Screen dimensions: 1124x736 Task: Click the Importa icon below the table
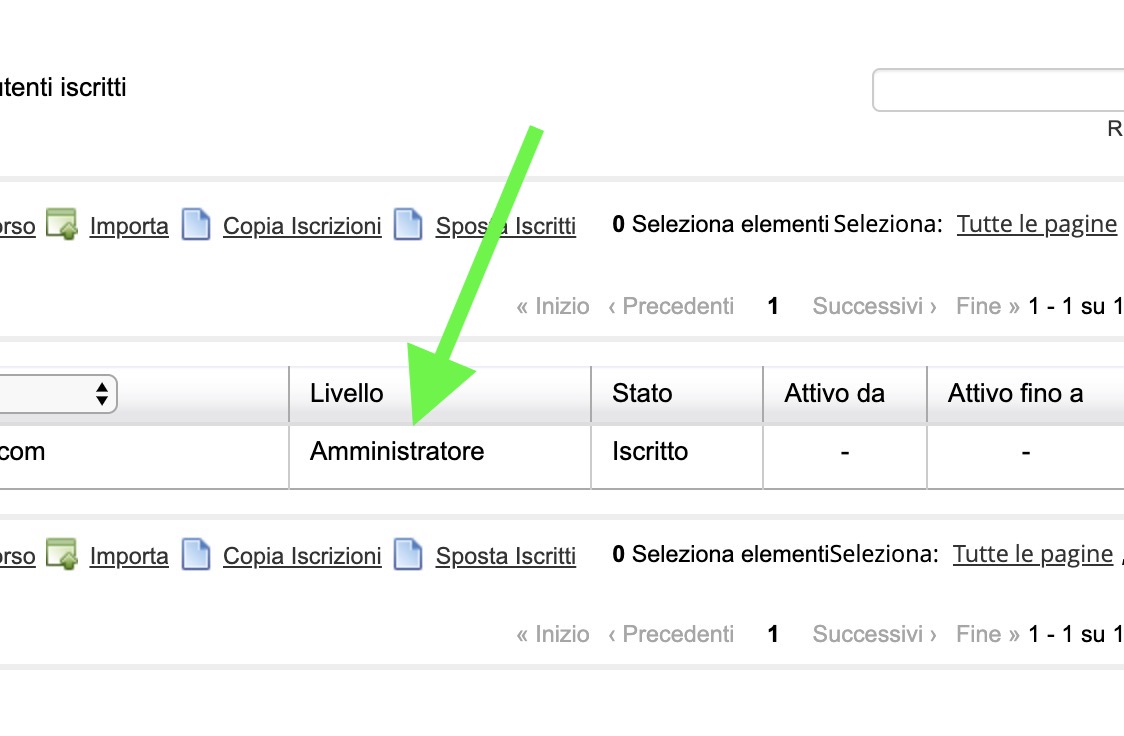point(62,555)
